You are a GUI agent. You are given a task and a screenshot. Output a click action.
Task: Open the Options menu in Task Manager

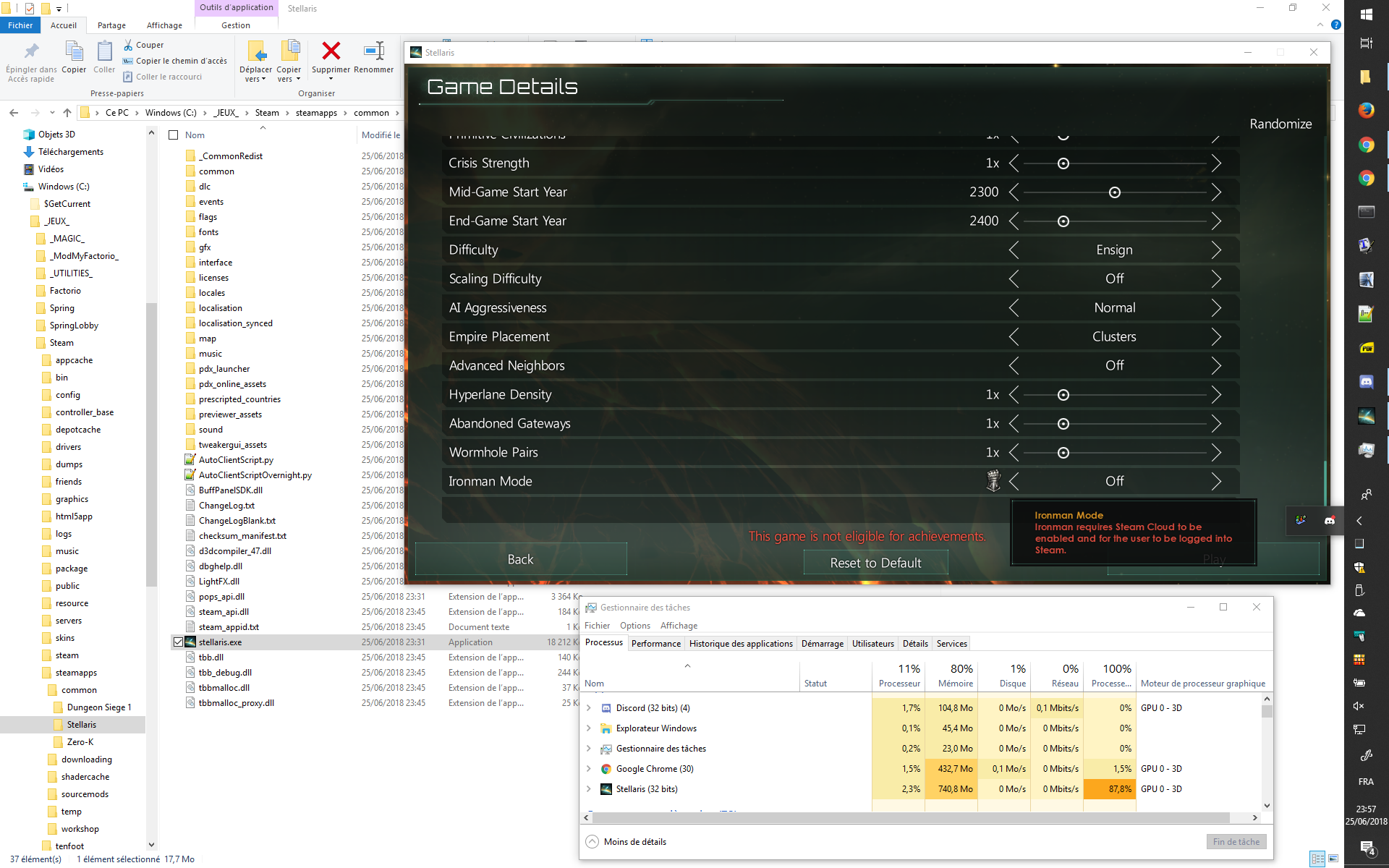click(634, 626)
